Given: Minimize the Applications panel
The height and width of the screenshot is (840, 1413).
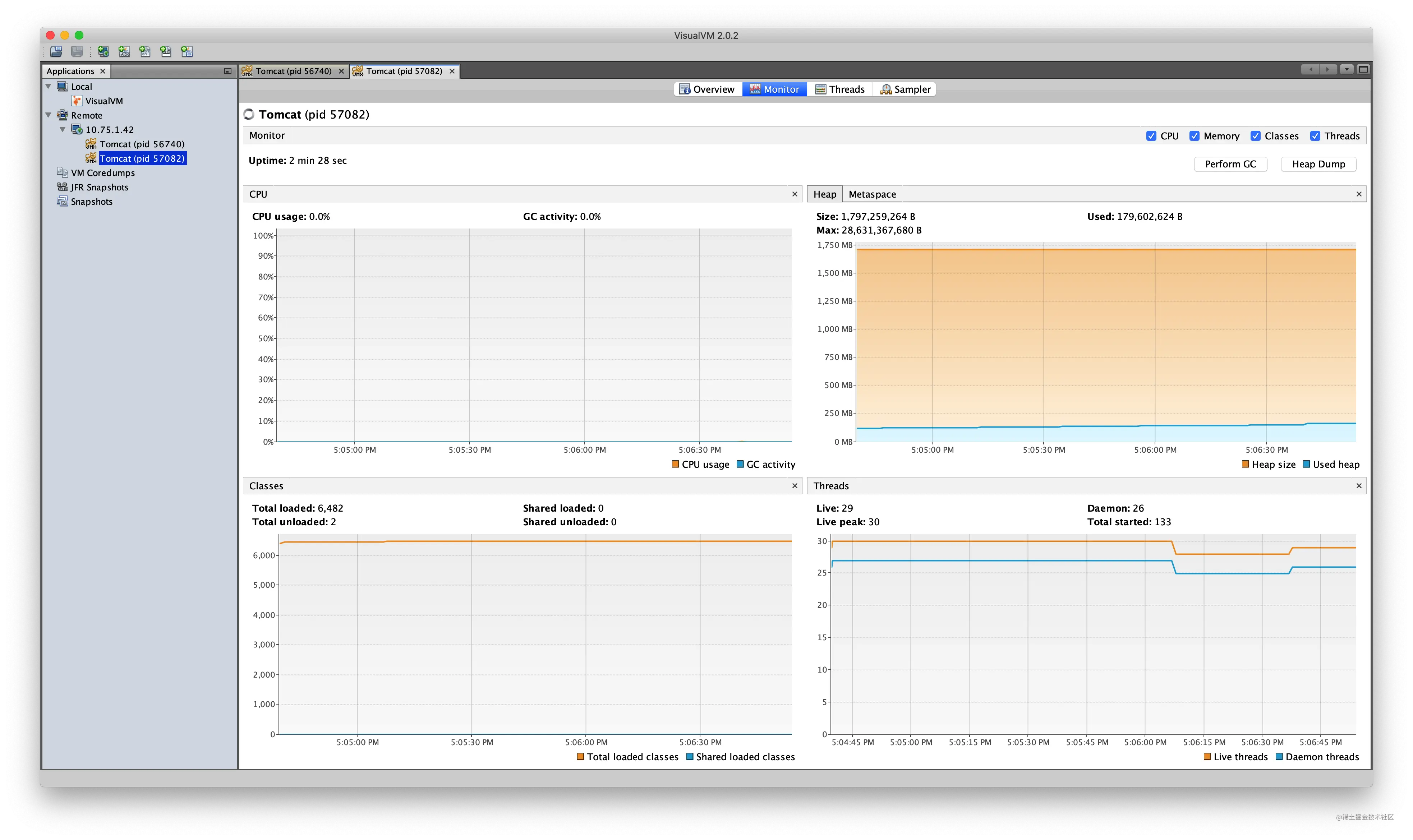Looking at the screenshot, I should (x=227, y=71).
